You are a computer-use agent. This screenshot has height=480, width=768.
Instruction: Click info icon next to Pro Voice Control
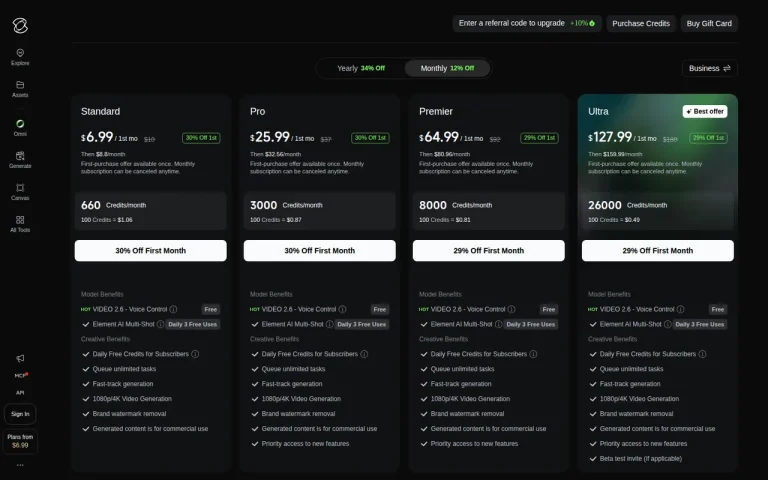pyautogui.click(x=342, y=310)
